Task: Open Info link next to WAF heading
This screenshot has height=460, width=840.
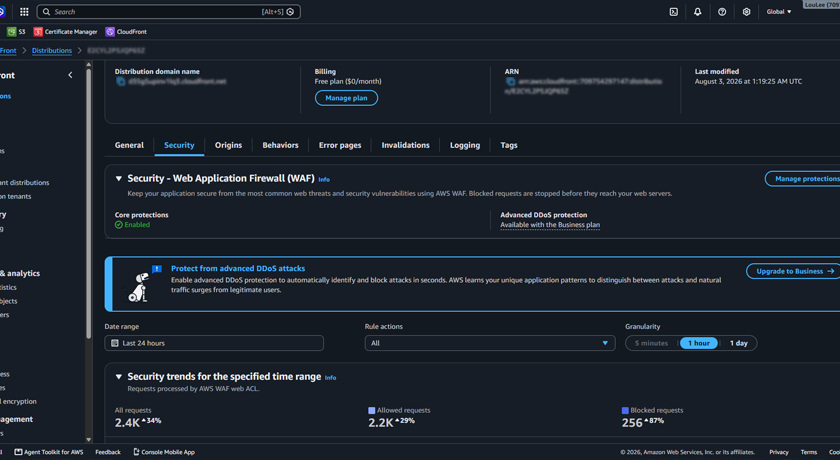Action: [324, 179]
